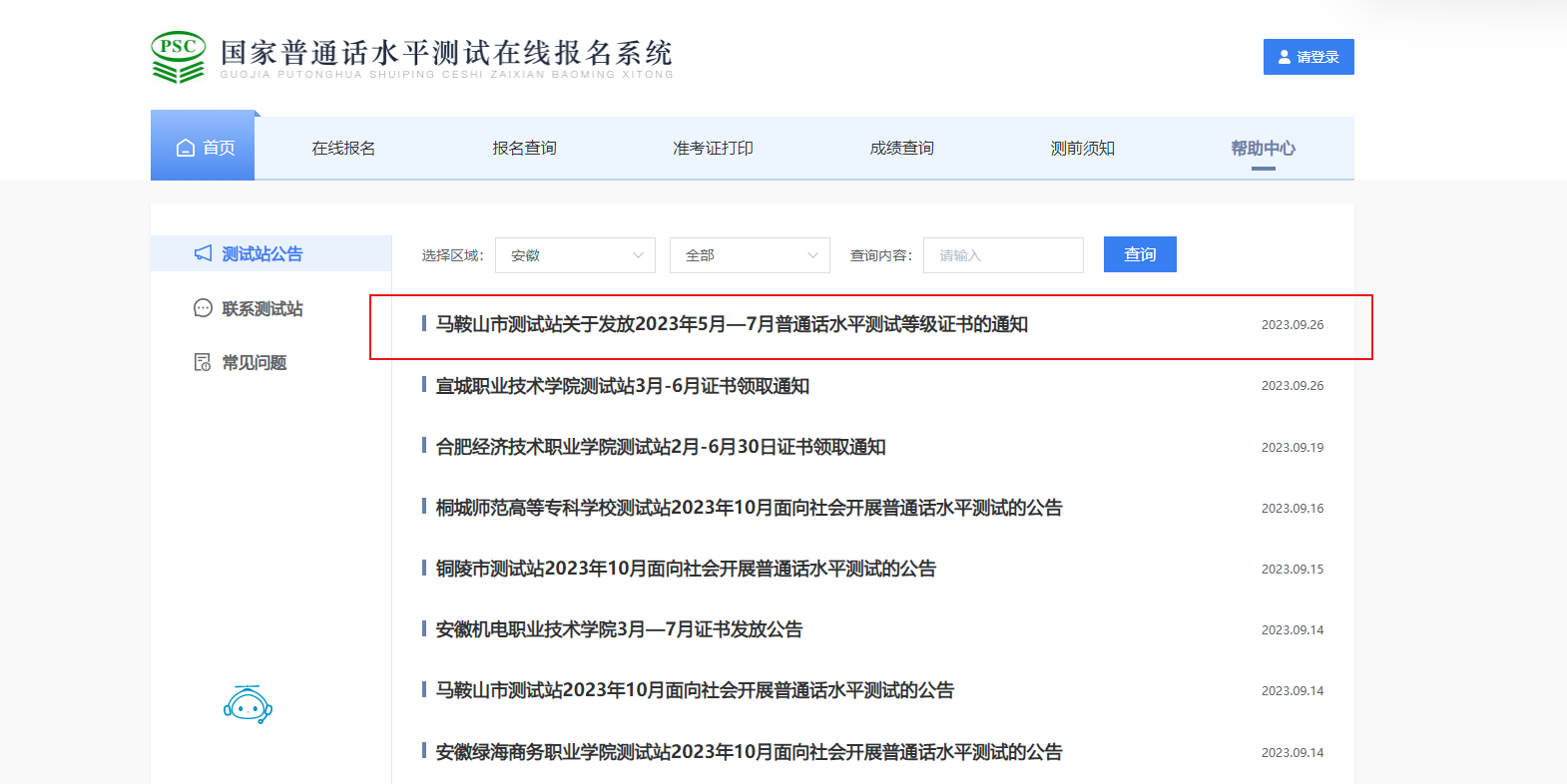
Task: Click the megaphone icon for station announcements
Action: click(203, 253)
